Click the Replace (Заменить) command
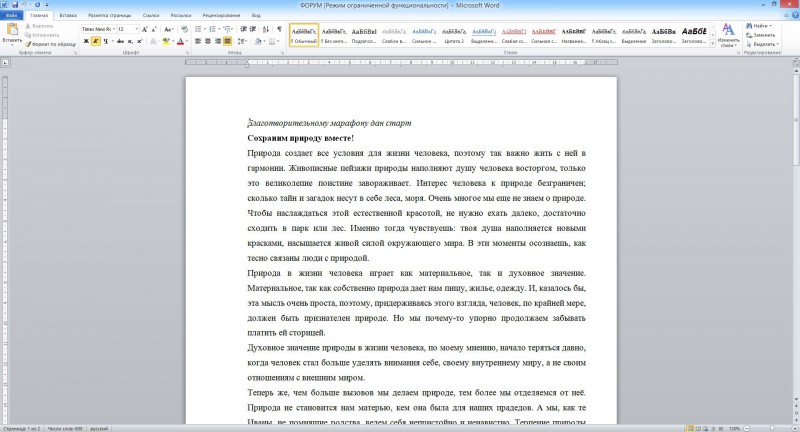This screenshot has height=432, width=800. pyautogui.click(x=761, y=35)
